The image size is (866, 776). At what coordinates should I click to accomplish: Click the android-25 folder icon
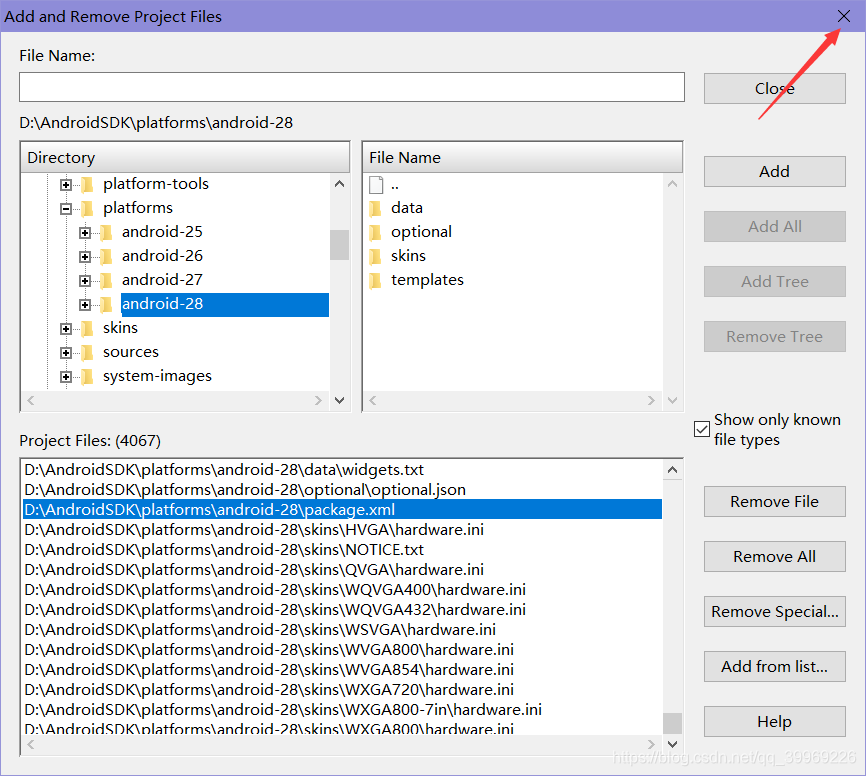click(x=106, y=232)
